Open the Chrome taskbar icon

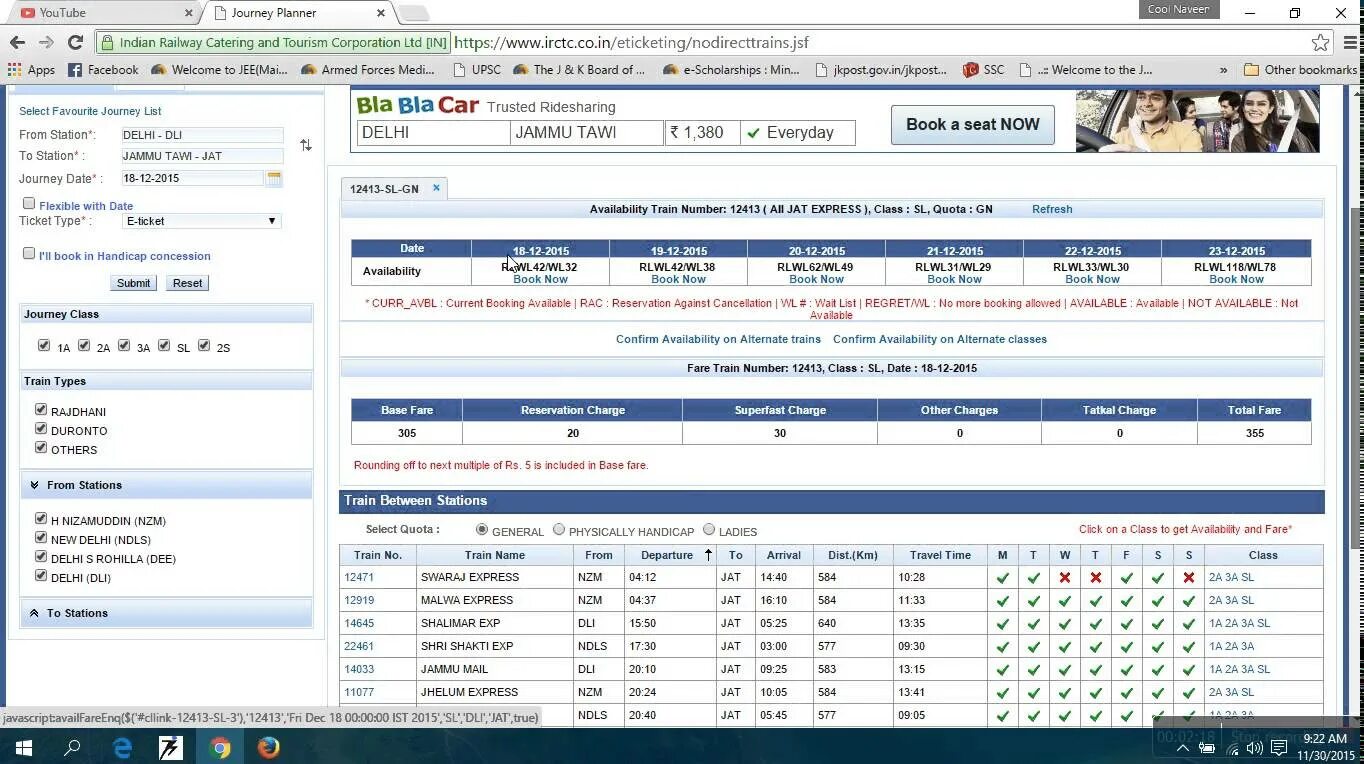tap(220, 747)
